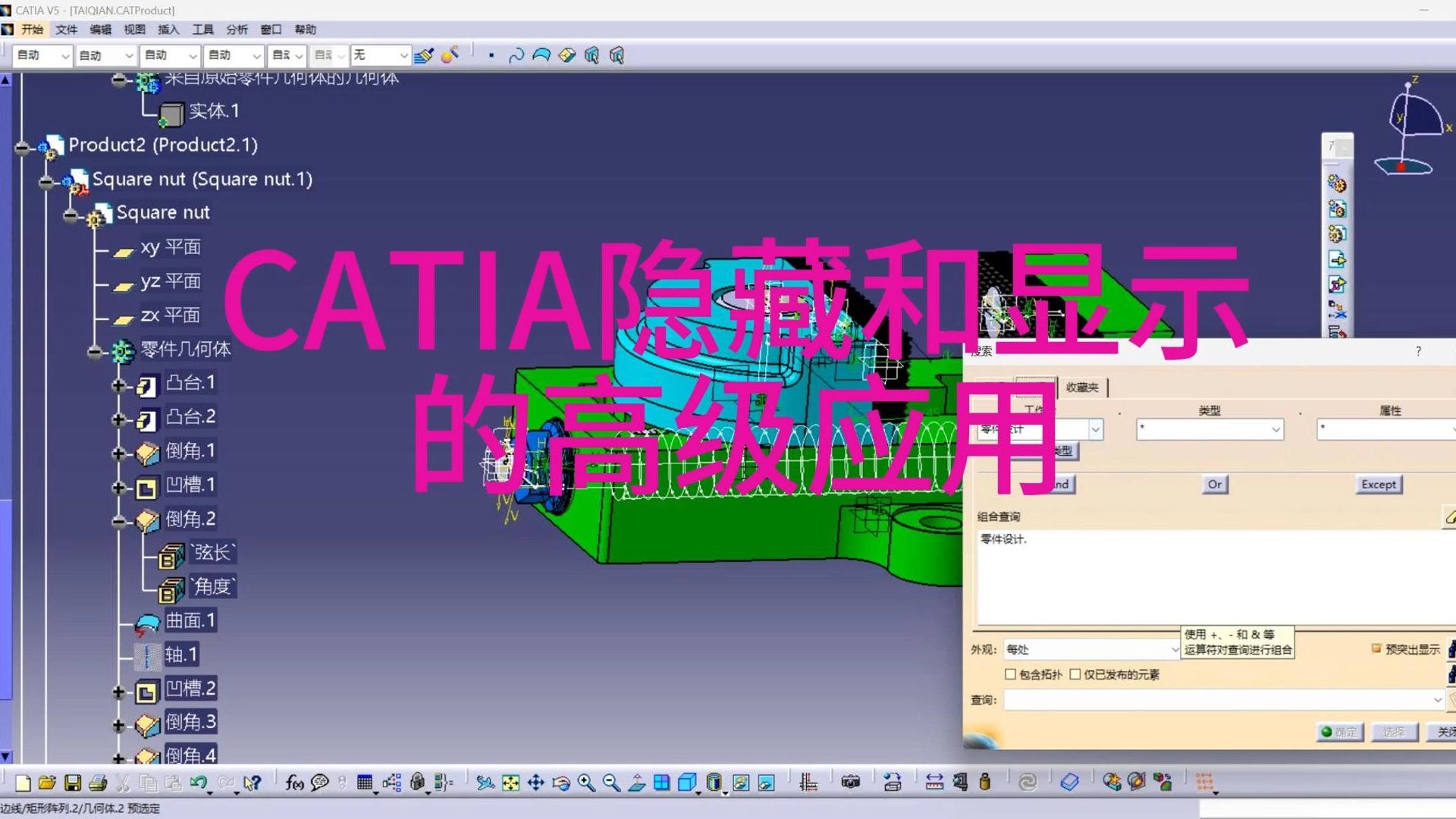Image resolution: width=1456 pixels, height=819 pixels.
Task: Click the Normal View icon
Action: 637,783
